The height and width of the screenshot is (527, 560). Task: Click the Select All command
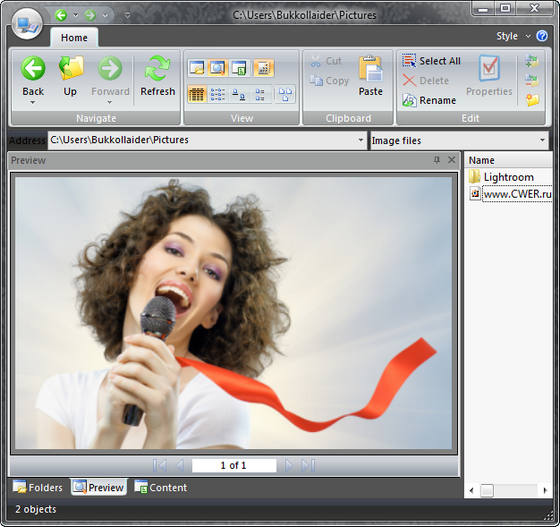point(431,61)
